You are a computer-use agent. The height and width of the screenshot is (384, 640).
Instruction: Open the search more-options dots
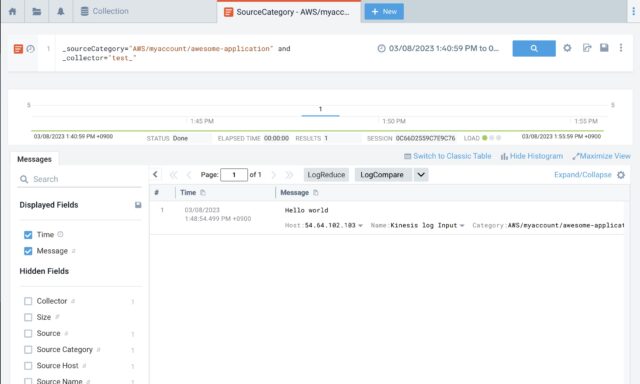click(621, 48)
